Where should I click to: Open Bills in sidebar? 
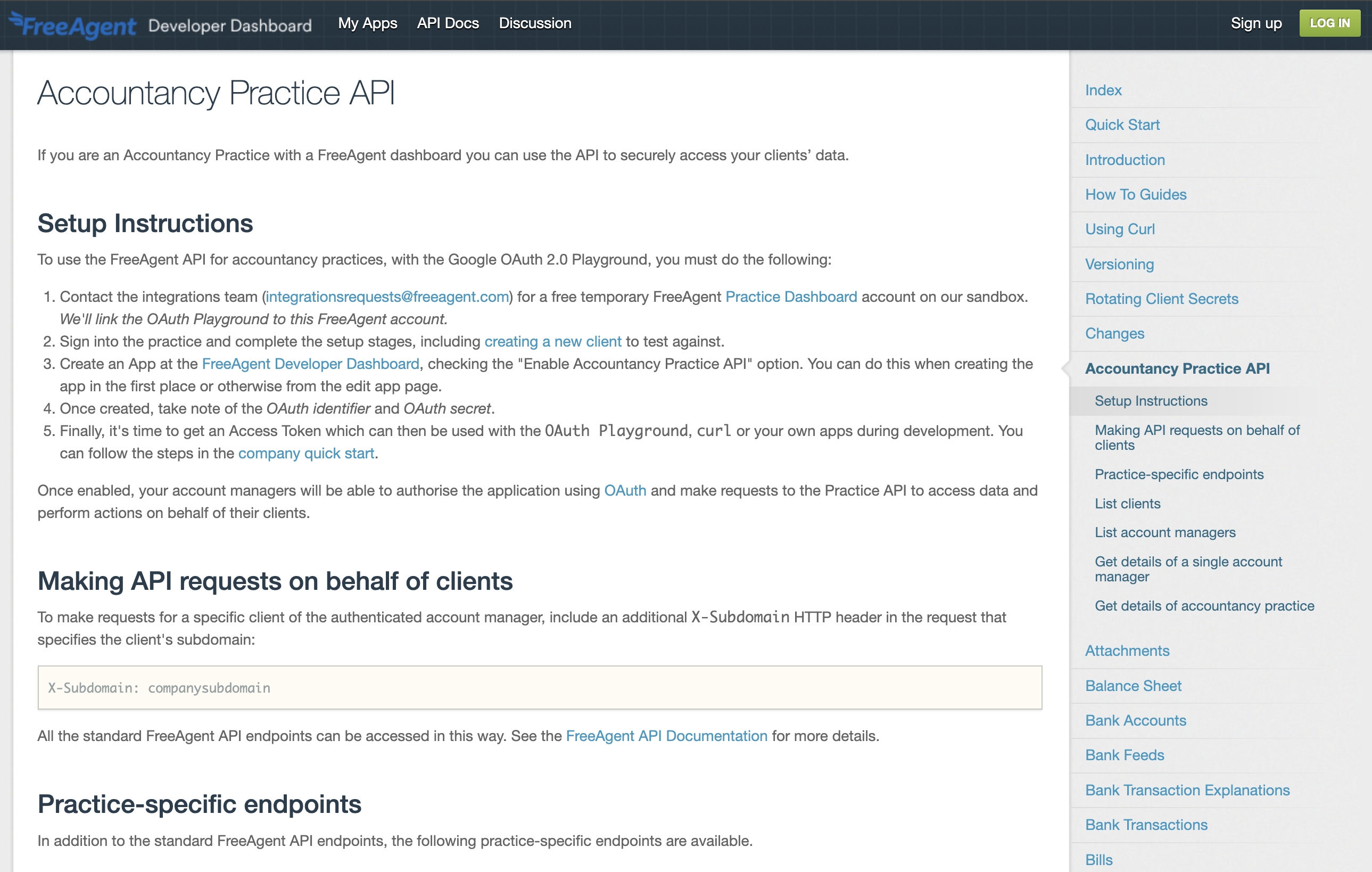click(1098, 859)
